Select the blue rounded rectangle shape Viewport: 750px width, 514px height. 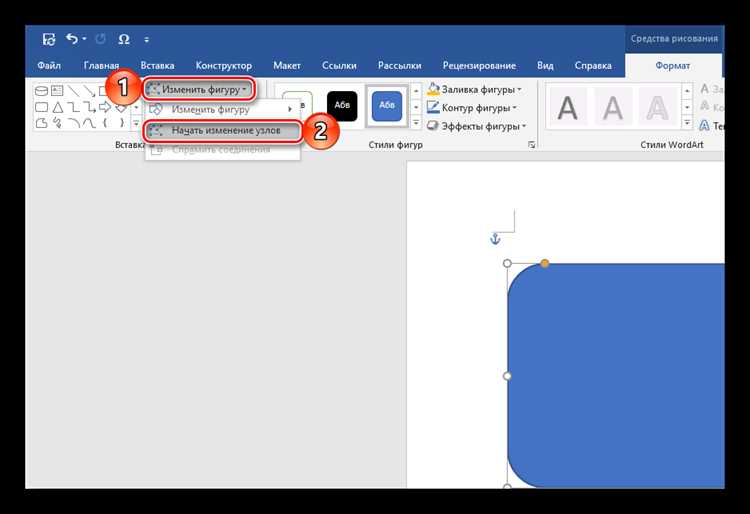click(x=617, y=375)
